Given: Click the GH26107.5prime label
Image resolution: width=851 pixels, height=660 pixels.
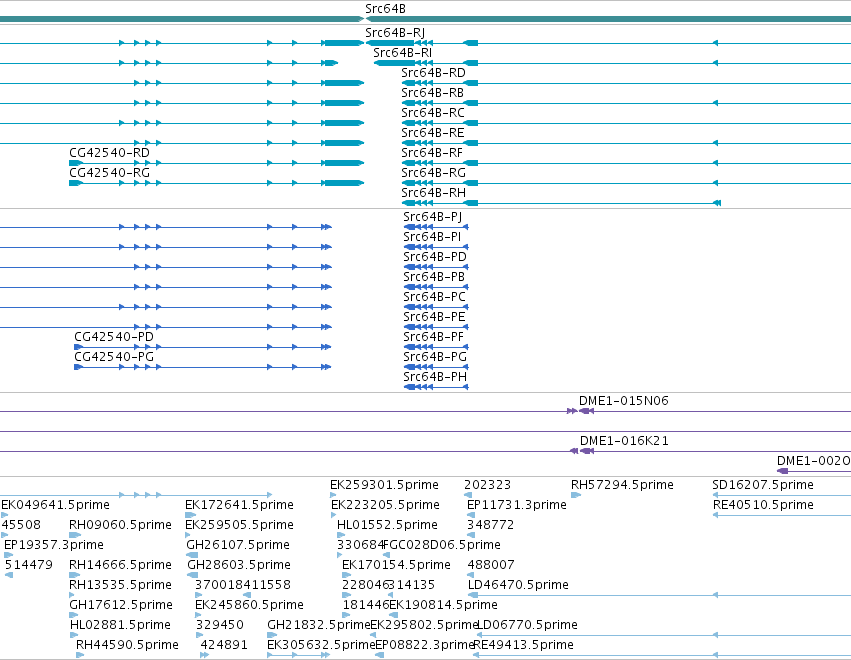Looking at the screenshot, I should click(238, 545).
